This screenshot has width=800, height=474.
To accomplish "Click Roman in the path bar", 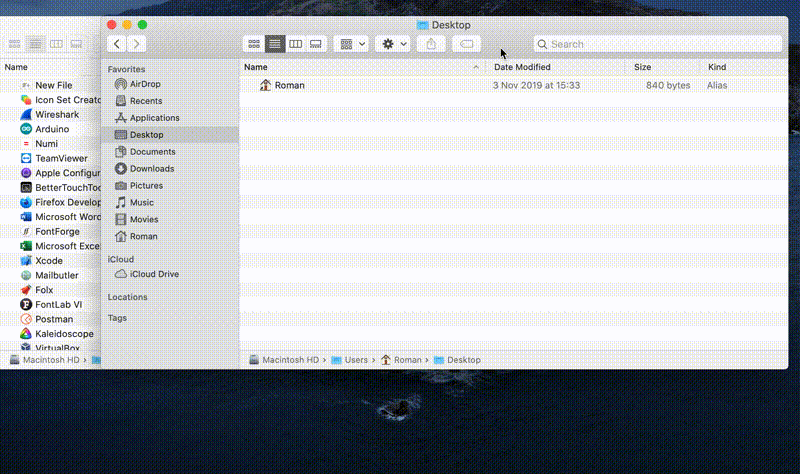I will click(402, 360).
